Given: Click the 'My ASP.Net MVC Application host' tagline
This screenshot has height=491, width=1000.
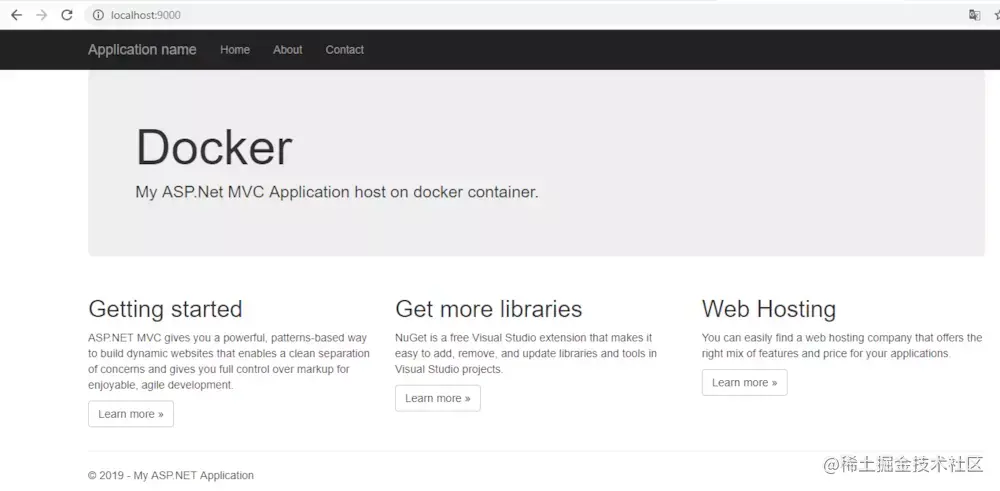Looking at the screenshot, I should [337, 192].
